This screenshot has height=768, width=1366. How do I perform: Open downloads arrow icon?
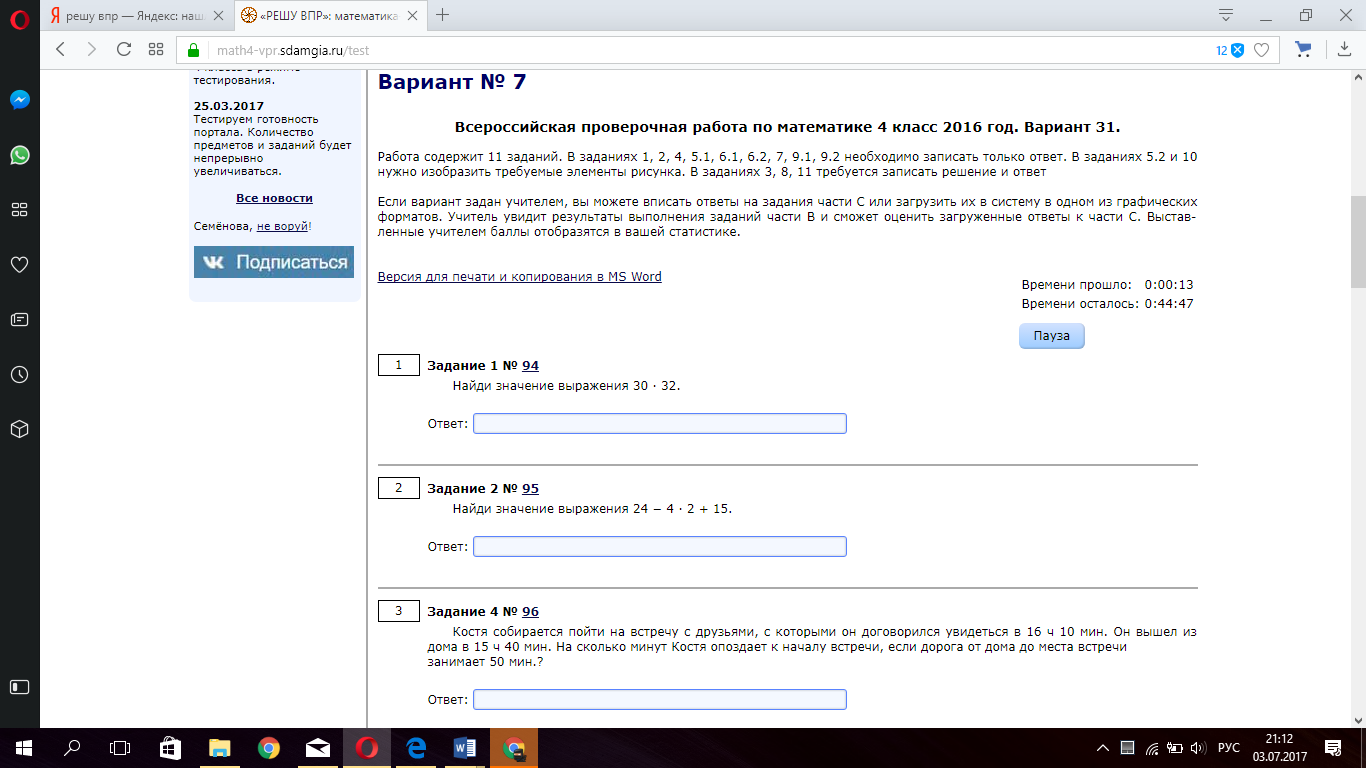1344,49
